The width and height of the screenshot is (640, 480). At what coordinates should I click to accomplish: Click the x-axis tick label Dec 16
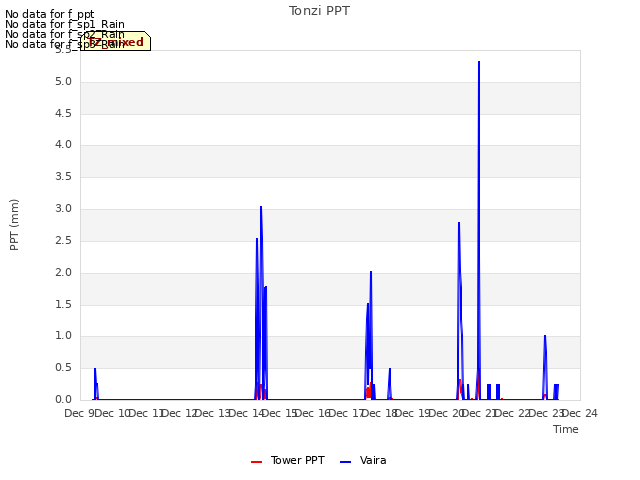(313, 413)
